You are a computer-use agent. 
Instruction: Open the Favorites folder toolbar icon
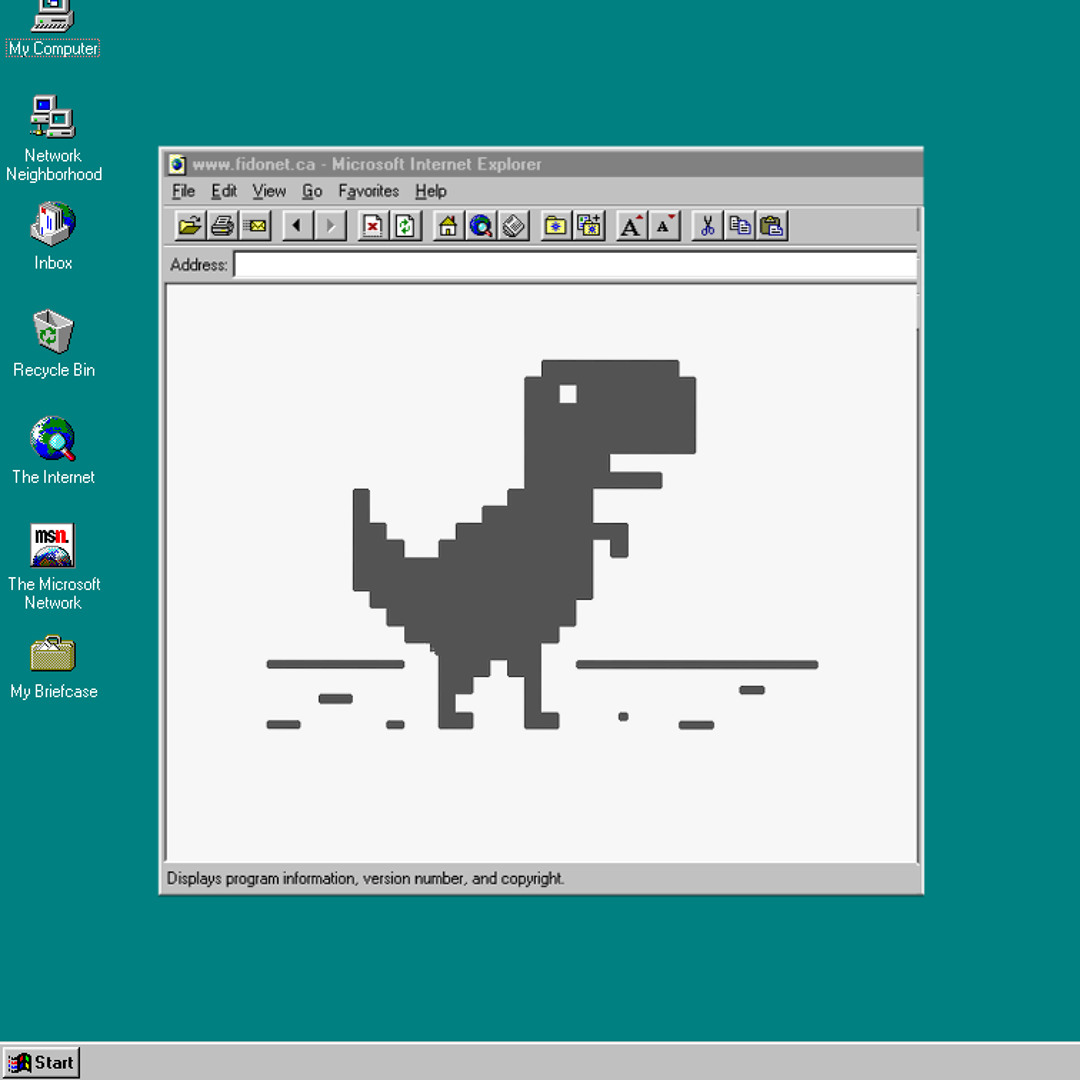click(555, 226)
